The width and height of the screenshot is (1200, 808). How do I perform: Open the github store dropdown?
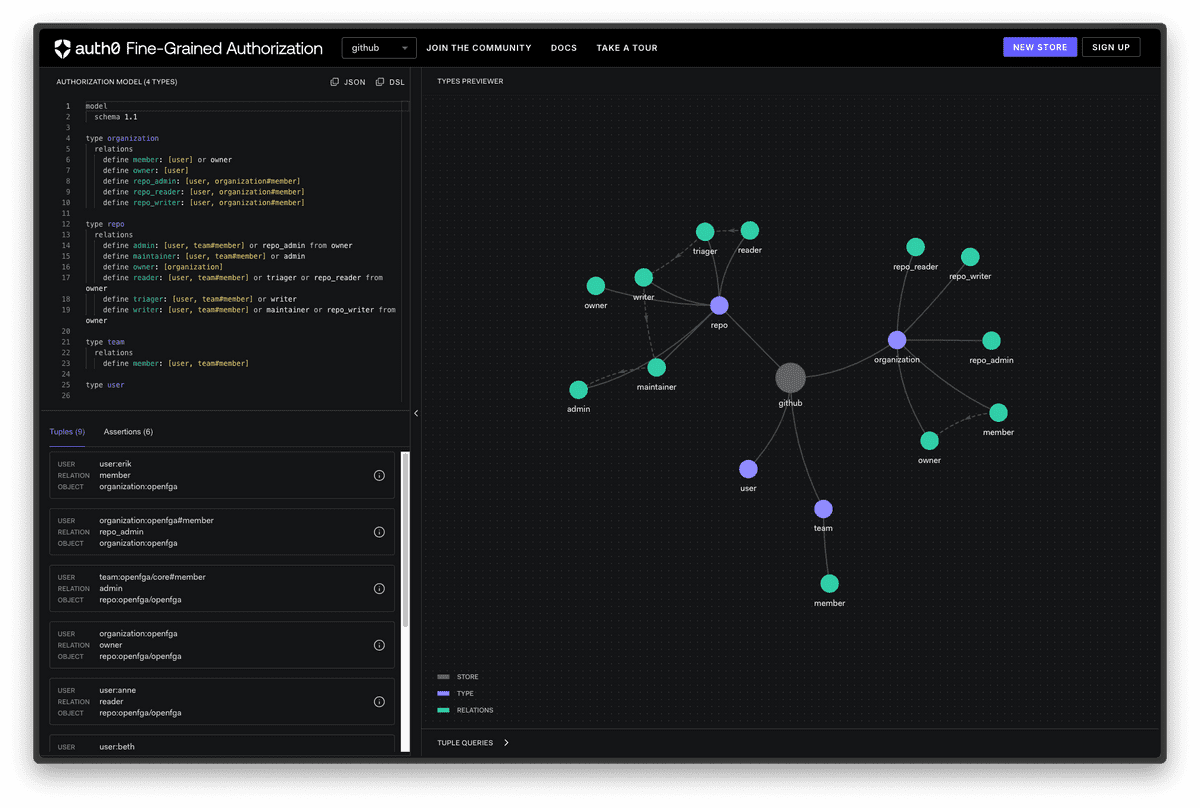pos(379,48)
